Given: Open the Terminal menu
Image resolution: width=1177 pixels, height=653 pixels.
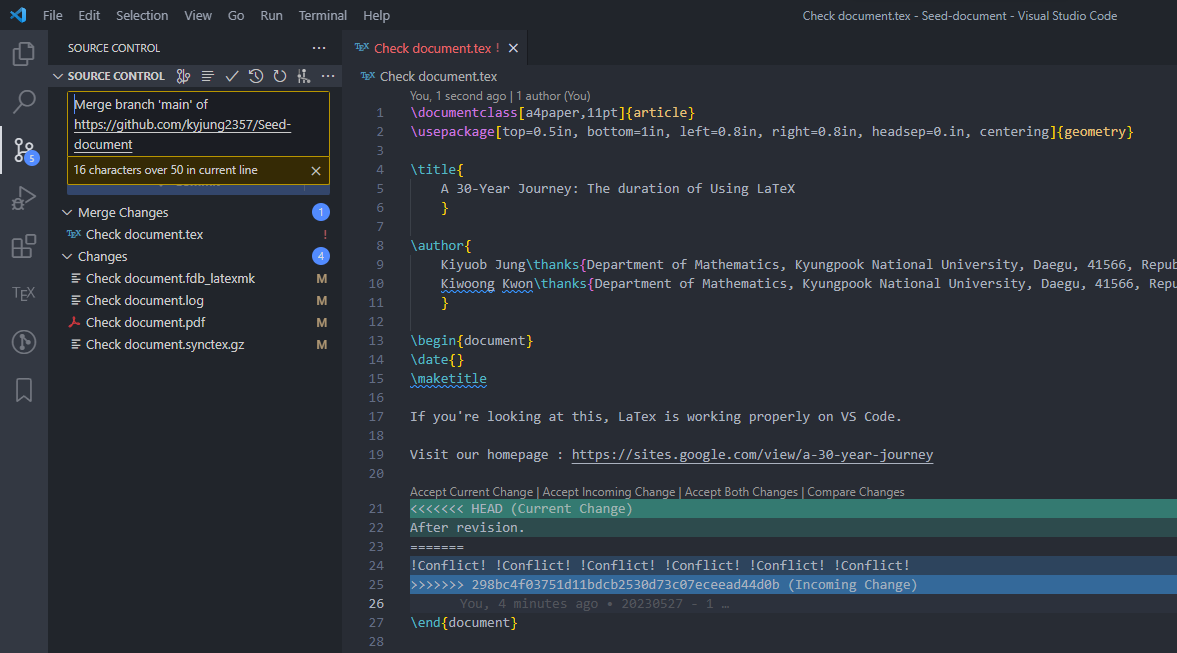Looking at the screenshot, I should [x=323, y=15].
